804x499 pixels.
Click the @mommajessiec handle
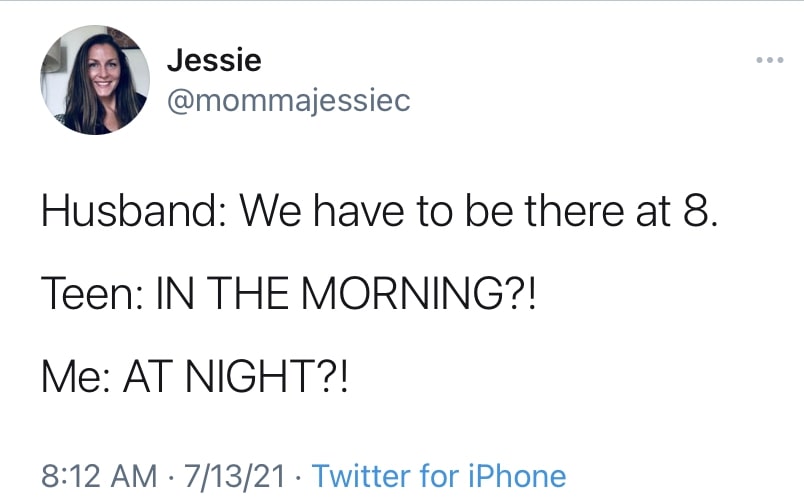(288, 101)
